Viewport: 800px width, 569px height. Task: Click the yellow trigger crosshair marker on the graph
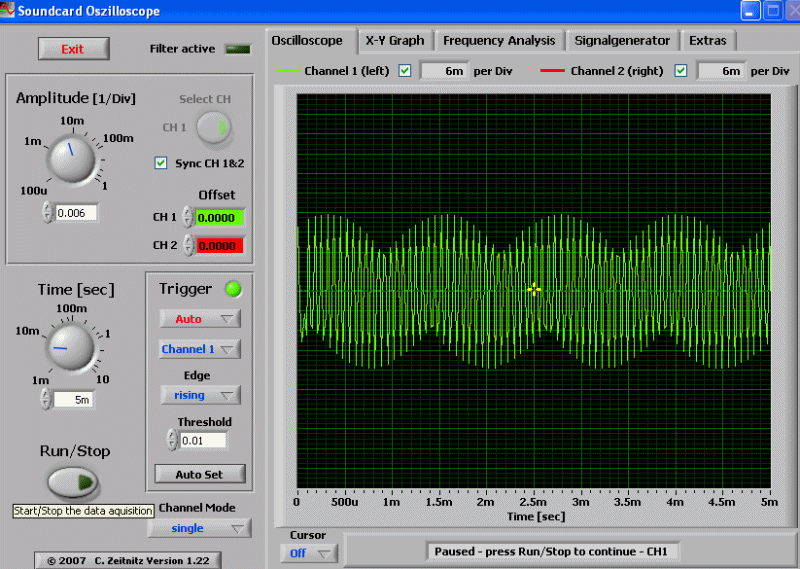tap(534, 290)
